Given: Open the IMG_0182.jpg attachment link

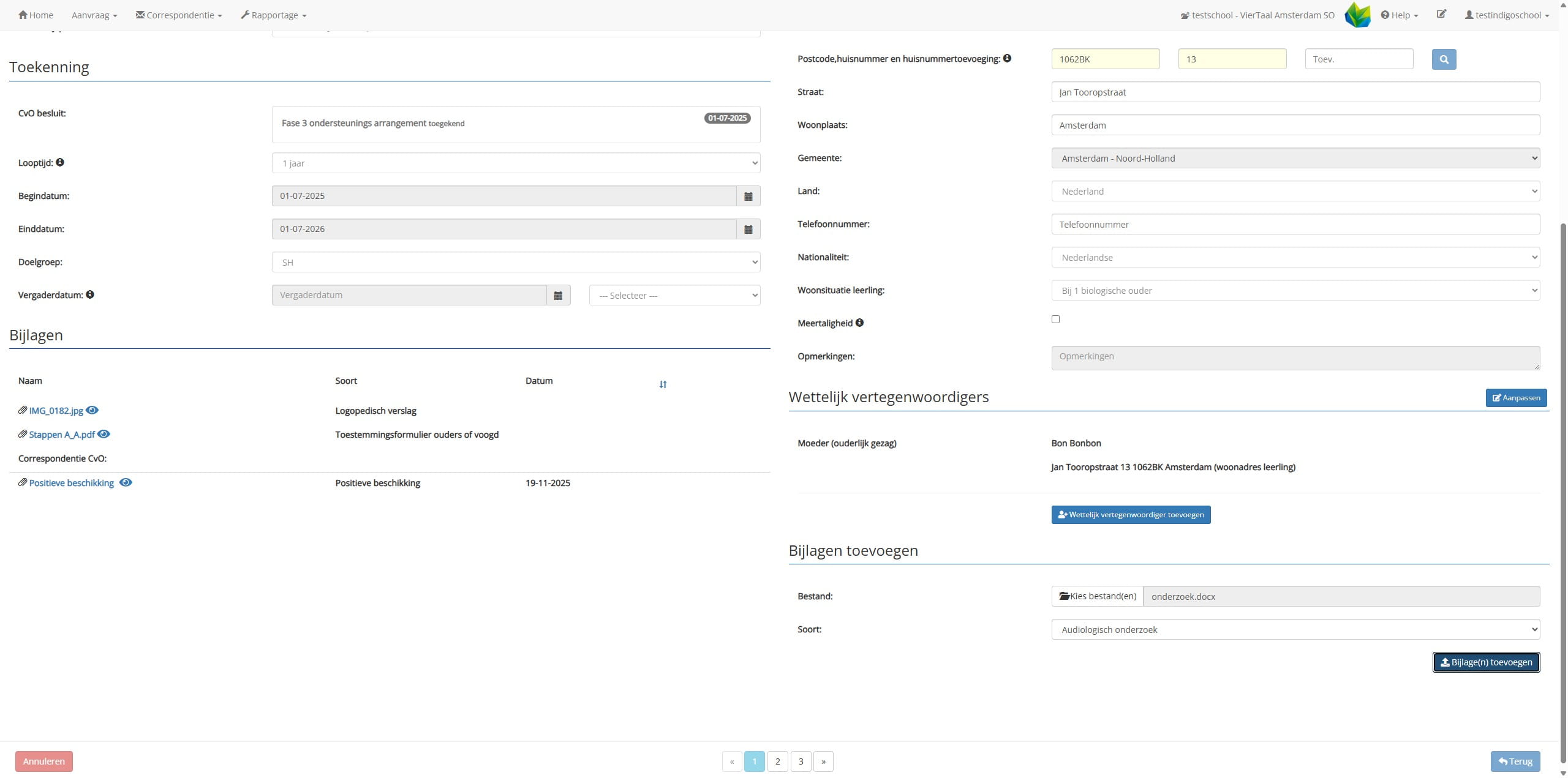Looking at the screenshot, I should (56, 411).
